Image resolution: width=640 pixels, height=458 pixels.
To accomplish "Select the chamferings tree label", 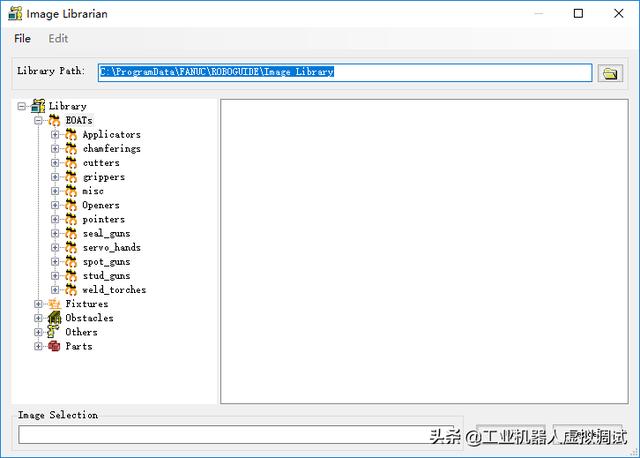I will coord(111,149).
